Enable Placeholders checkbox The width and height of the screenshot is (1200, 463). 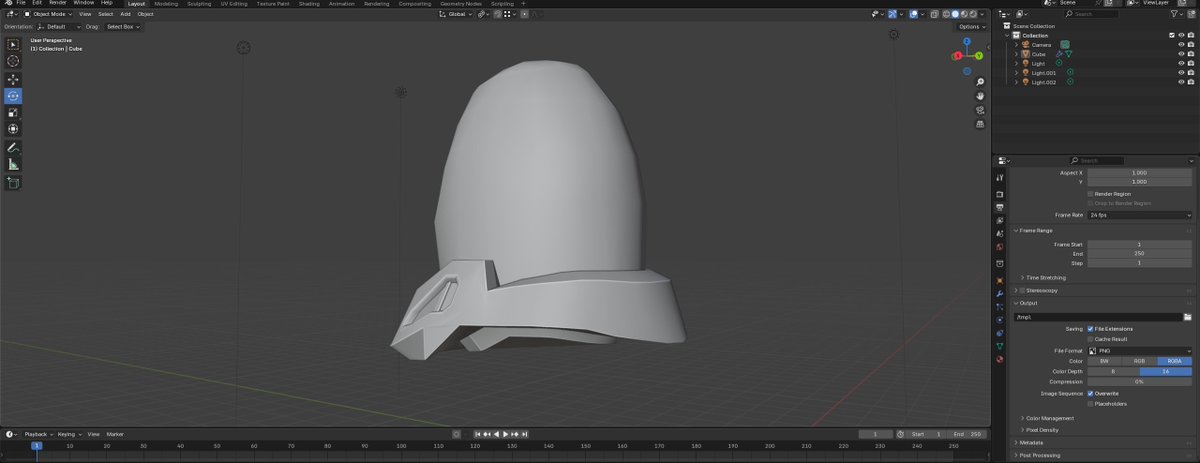pos(1091,404)
